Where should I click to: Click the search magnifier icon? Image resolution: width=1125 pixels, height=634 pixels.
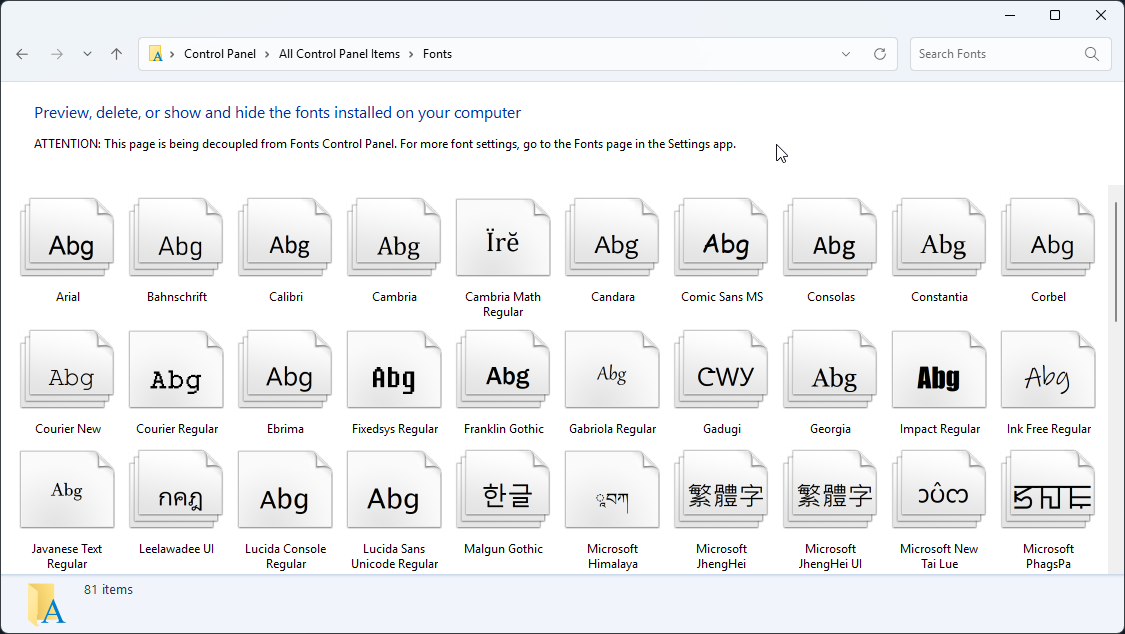(1091, 54)
